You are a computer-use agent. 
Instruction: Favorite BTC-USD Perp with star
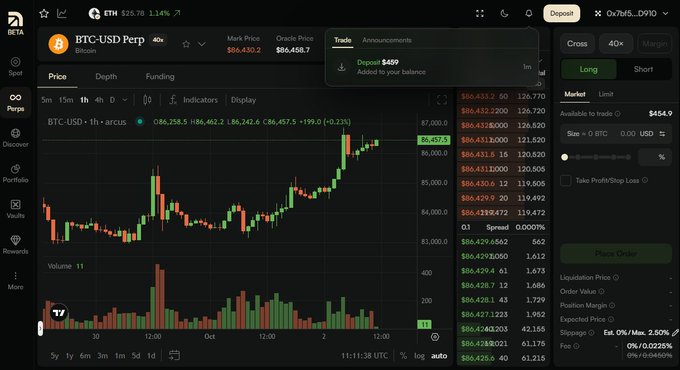(186, 44)
